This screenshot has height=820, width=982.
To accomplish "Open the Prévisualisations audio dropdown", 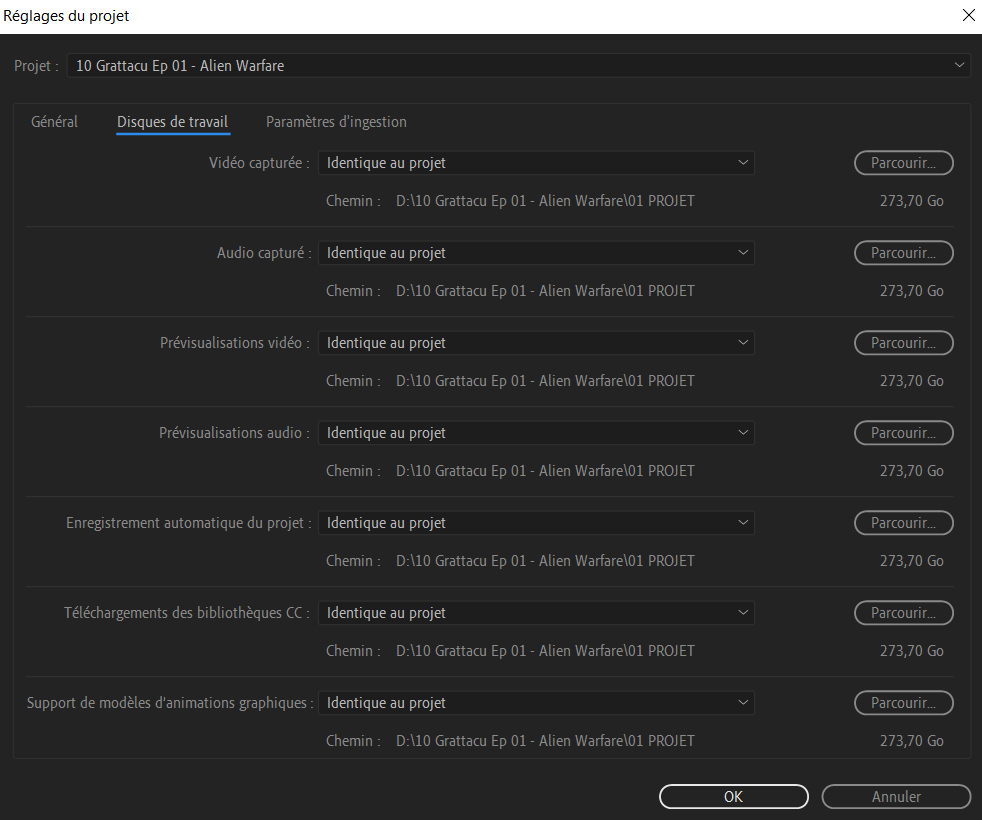I will tap(536, 432).
